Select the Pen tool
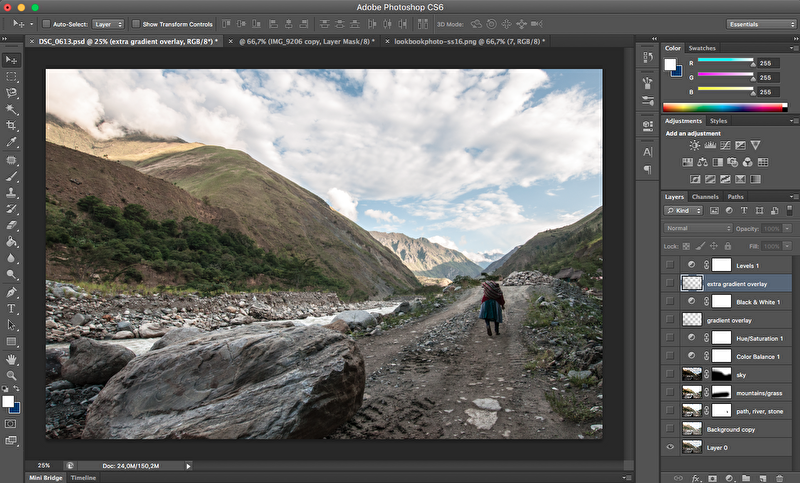 [x=11, y=292]
